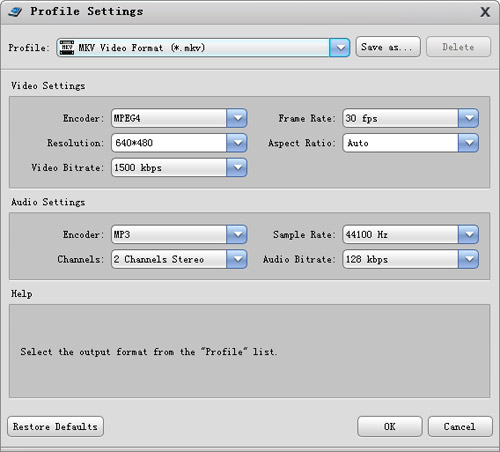Open the Profile dropdown arrow
The width and height of the screenshot is (500, 452).
[x=340, y=47]
